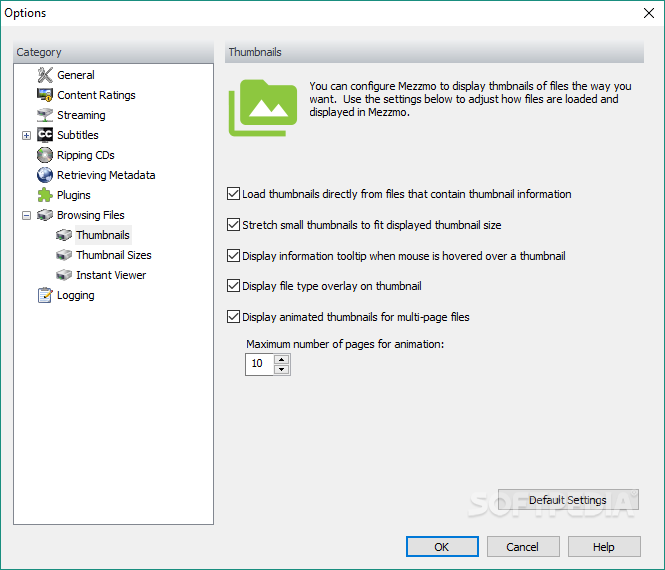665x570 pixels.
Task: Decrease maximum pages for animation
Action: tap(282, 369)
